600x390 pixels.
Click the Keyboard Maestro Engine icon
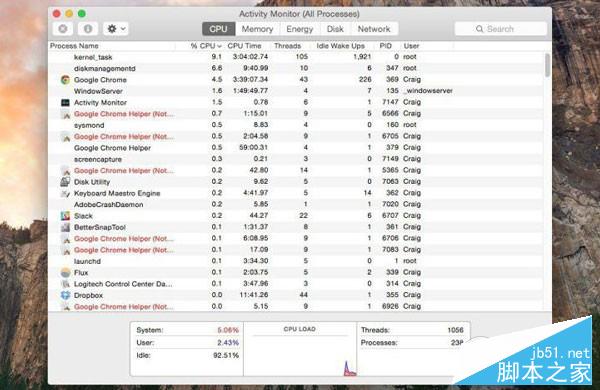[65, 193]
